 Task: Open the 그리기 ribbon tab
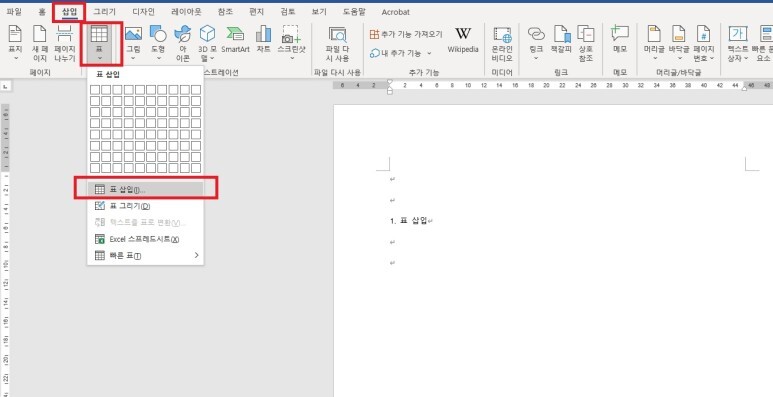tap(105, 12)
